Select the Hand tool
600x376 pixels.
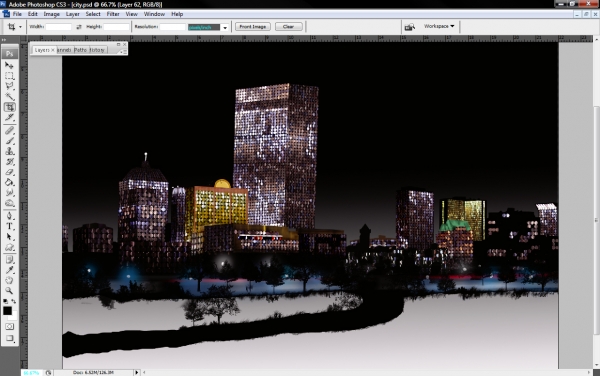point(9,281)
